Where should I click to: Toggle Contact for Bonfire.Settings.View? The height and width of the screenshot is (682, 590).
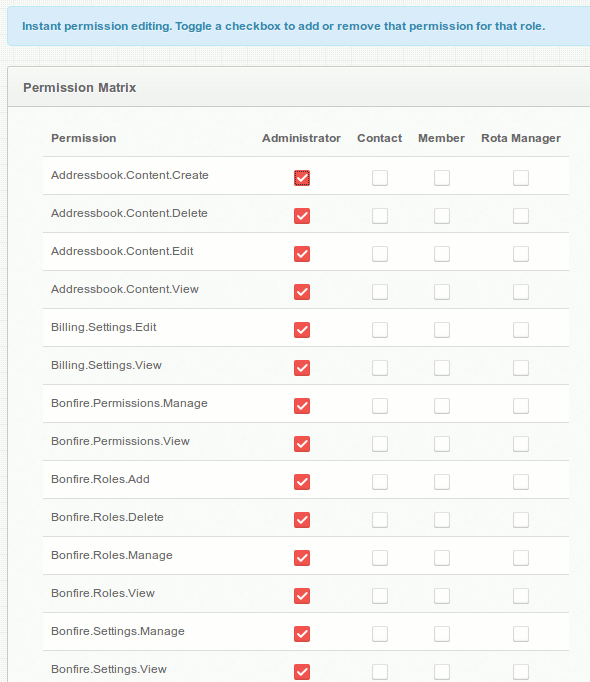[x=380, y=672]
